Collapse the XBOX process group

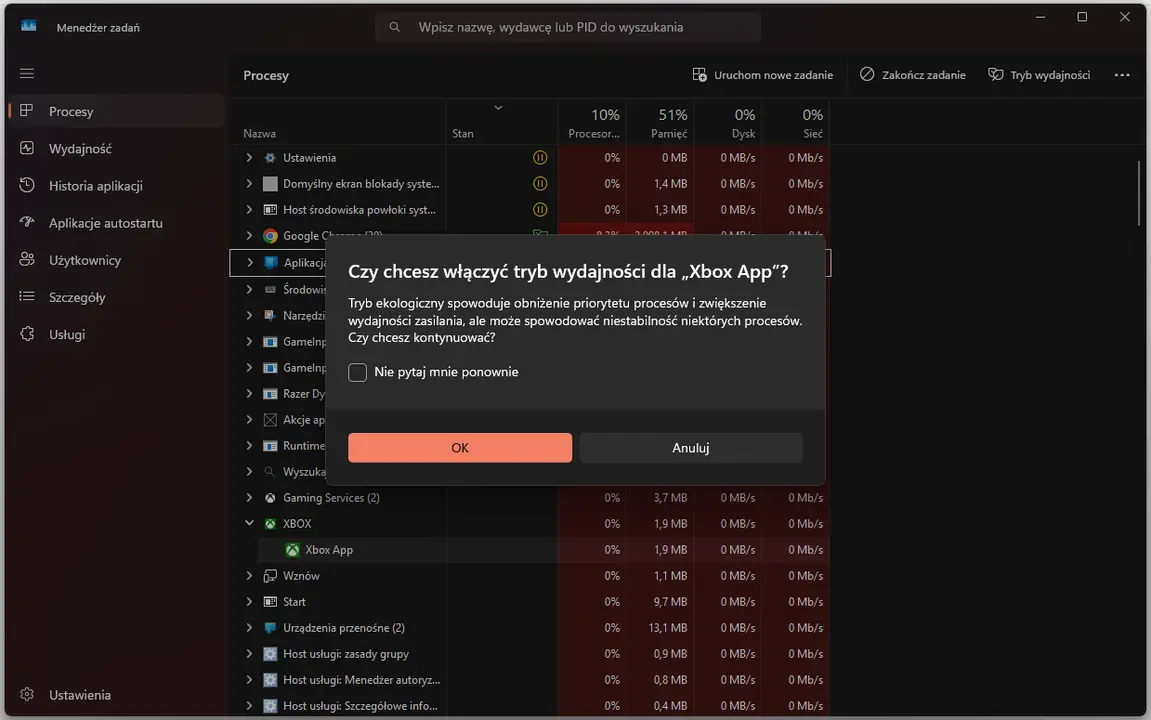(x=249, y=523)
